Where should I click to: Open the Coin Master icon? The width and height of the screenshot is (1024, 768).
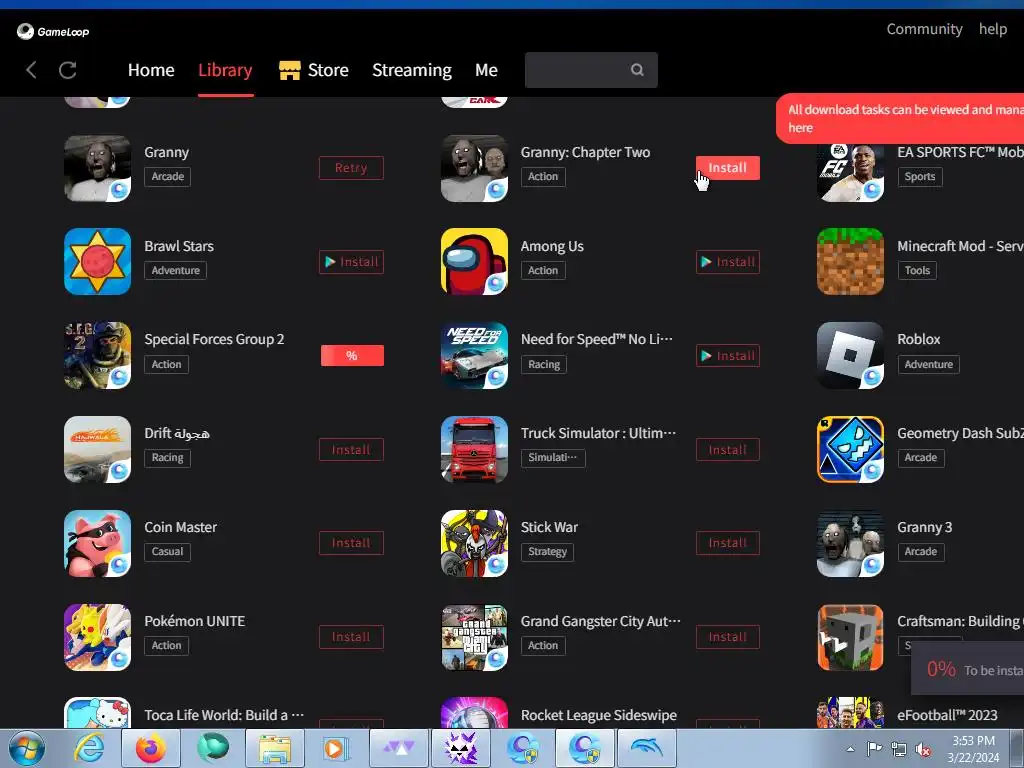(x=97, y=543)
